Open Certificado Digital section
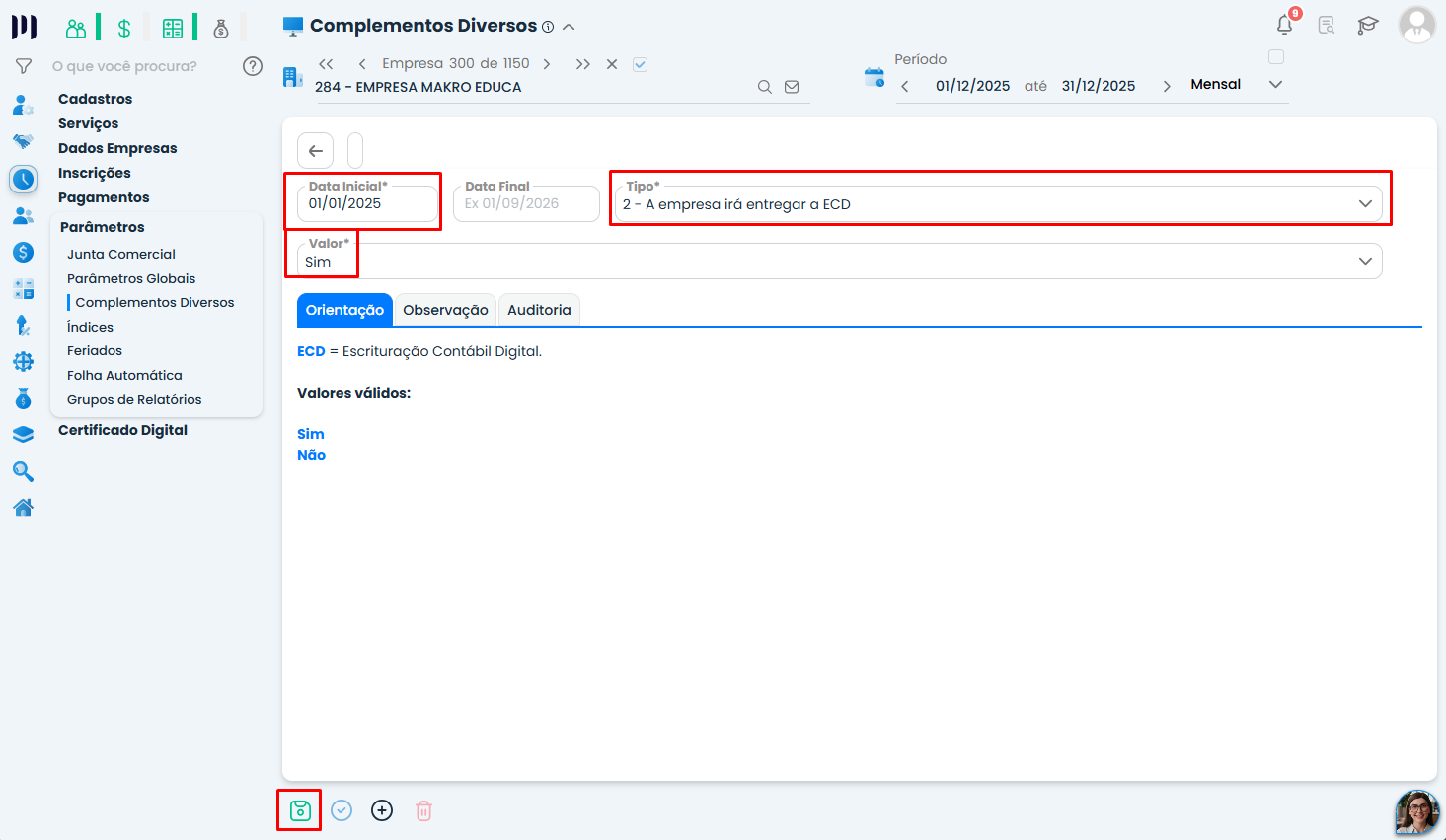The width and height of the screenshot is (1446, 840). (x=122, y=430)
